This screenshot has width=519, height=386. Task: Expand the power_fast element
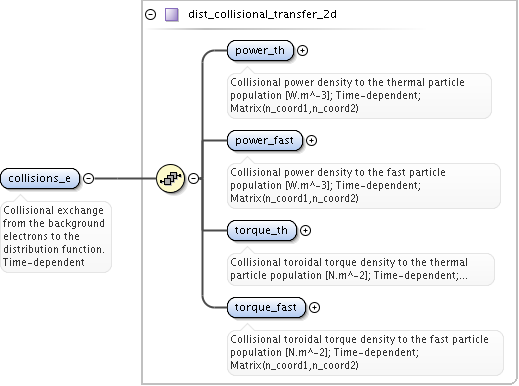[311, 140]
